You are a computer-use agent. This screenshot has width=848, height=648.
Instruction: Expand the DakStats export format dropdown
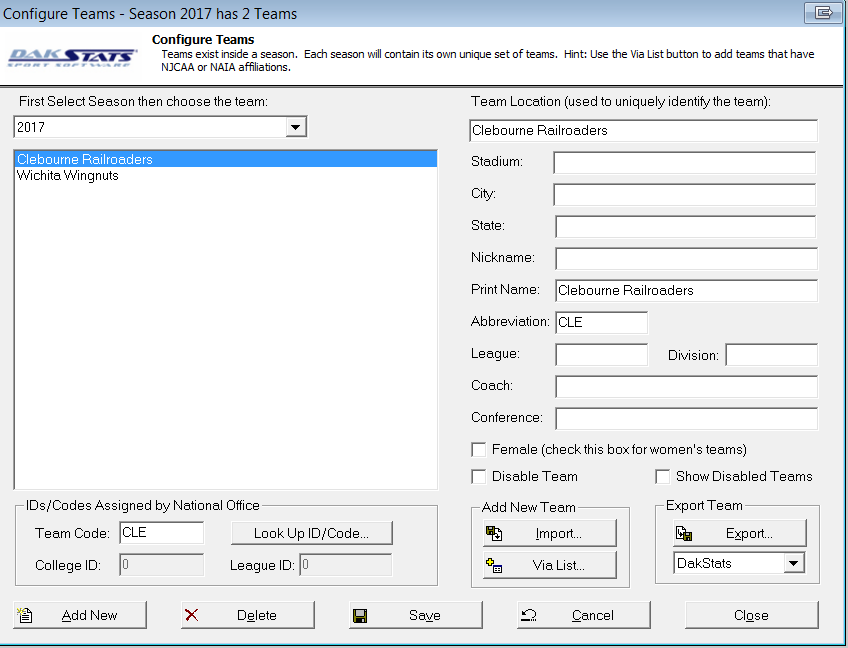pos(794,564)
